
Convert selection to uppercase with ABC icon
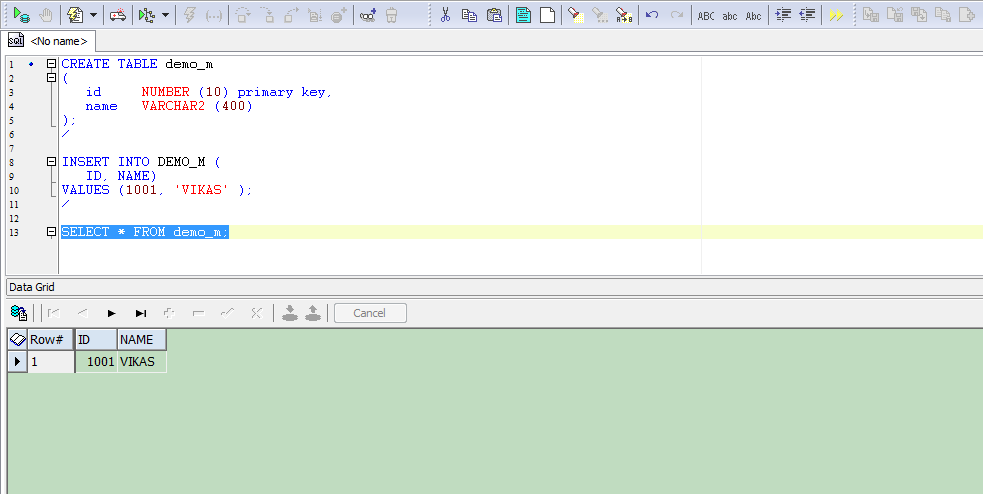click(706, 15)
